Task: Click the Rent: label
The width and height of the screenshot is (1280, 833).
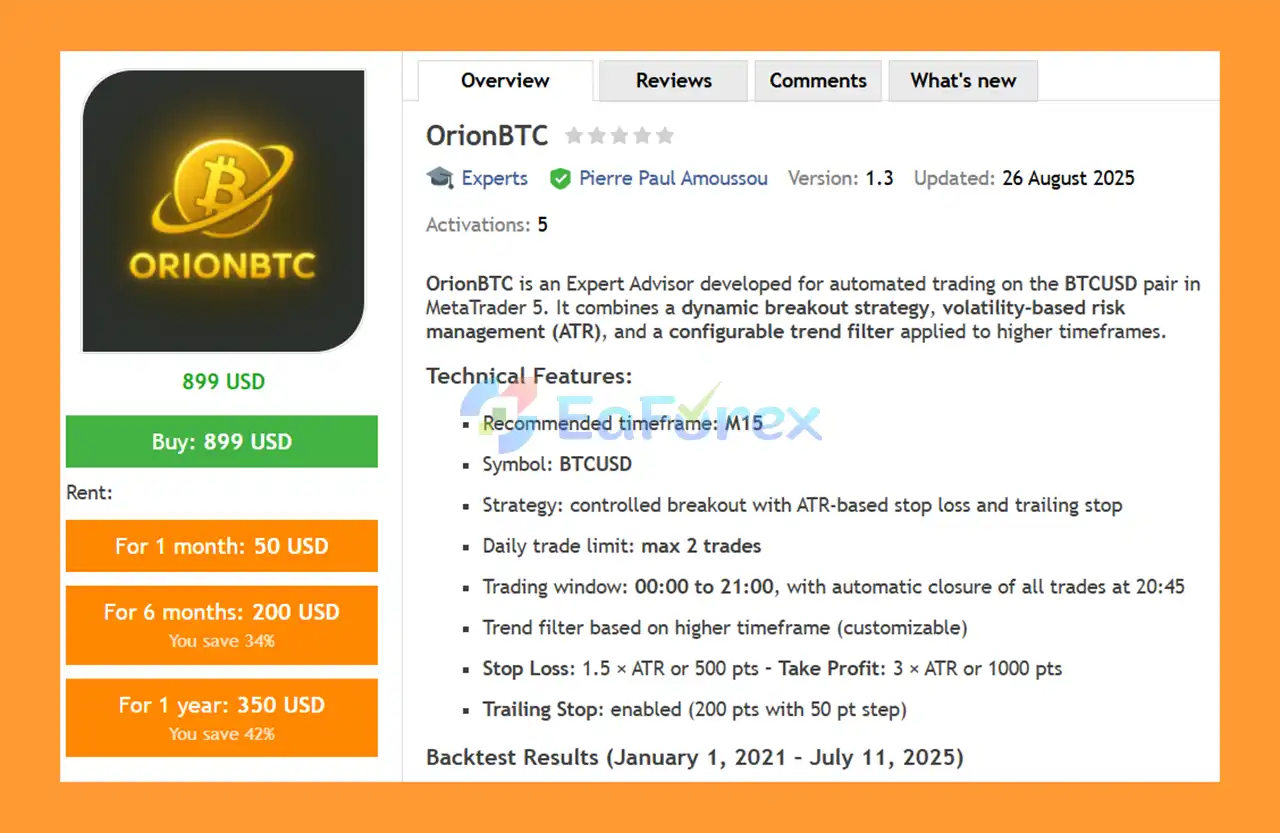Action: 90,493
